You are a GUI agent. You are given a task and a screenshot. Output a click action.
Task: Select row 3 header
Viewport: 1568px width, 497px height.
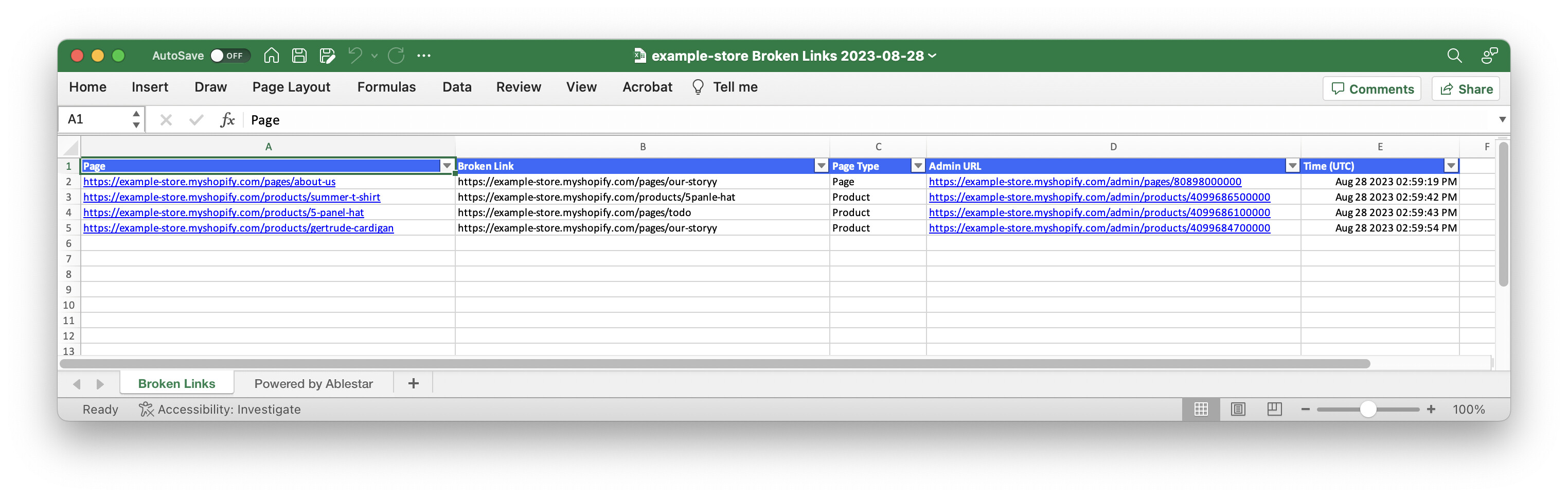pos(69,198)
